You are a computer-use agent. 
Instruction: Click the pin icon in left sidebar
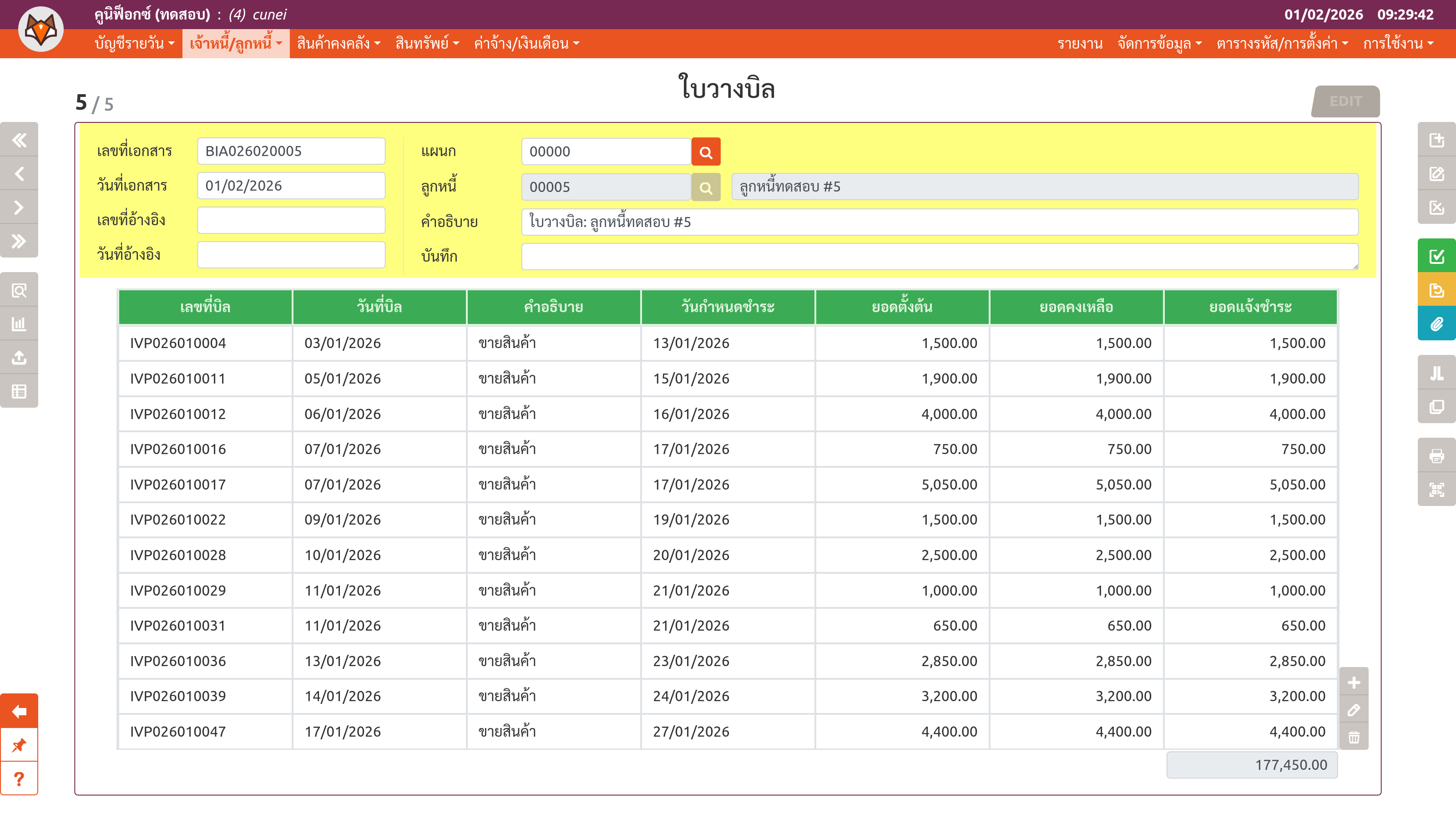pos(19,745)
